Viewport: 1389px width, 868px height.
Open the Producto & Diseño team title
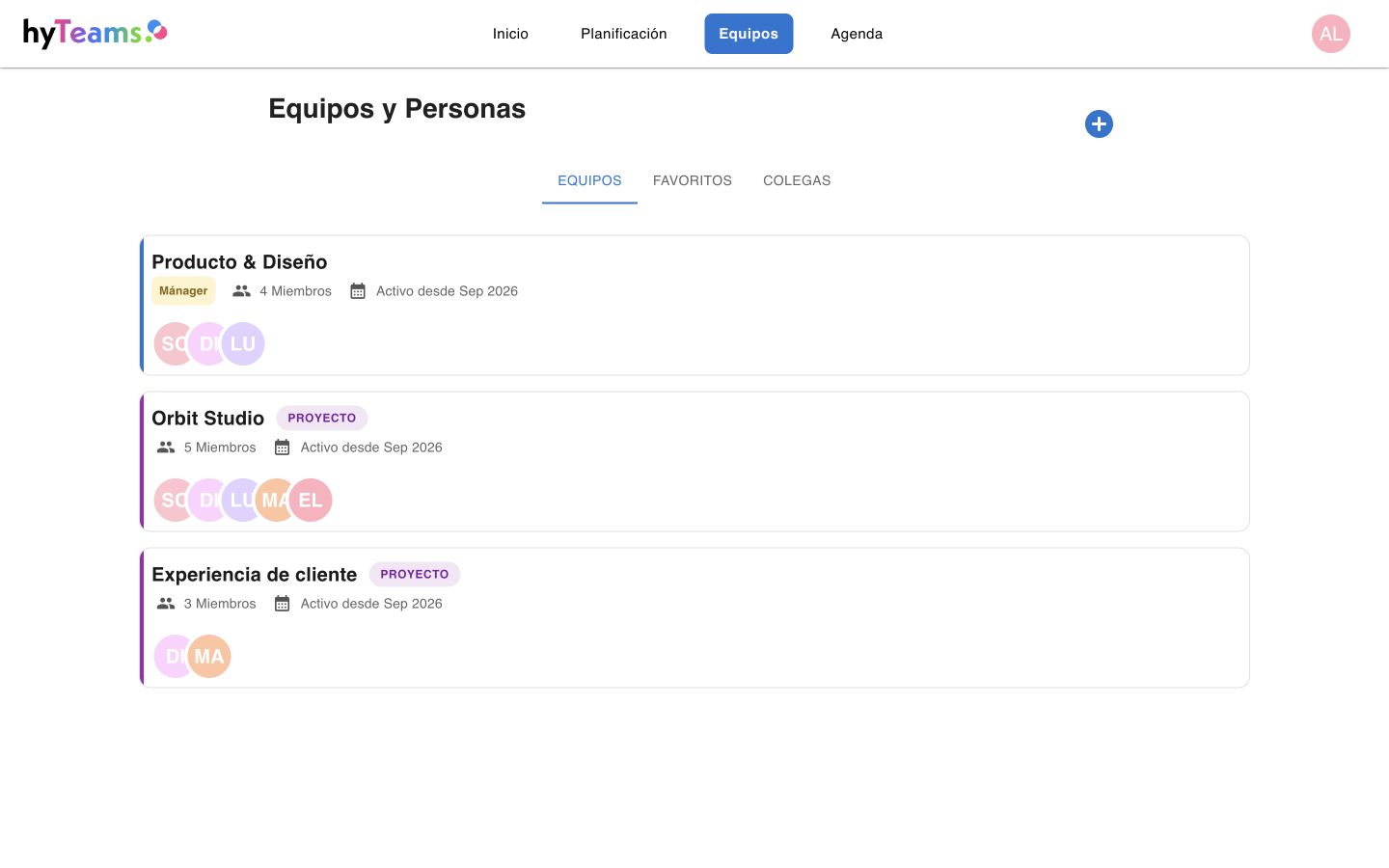[x=239, y=261]
